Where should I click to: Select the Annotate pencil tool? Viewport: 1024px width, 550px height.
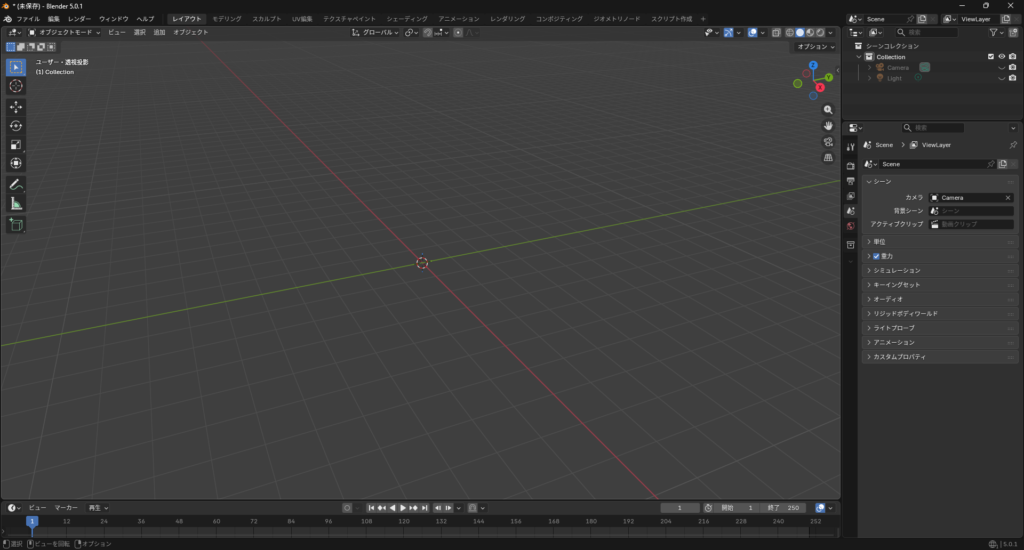16,184
